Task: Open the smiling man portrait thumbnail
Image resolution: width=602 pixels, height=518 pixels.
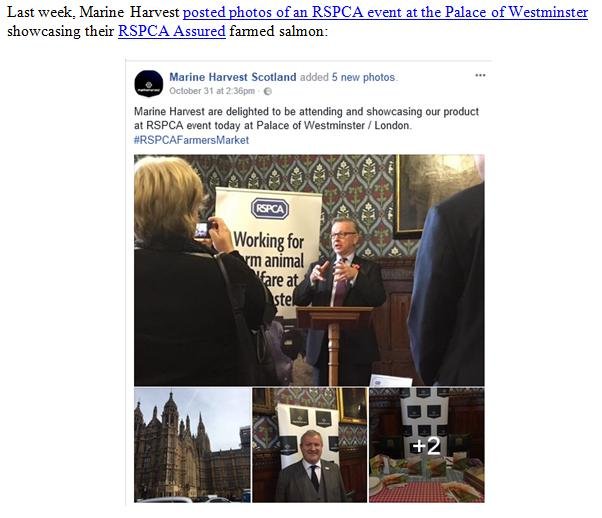Action: click(310, 445)
